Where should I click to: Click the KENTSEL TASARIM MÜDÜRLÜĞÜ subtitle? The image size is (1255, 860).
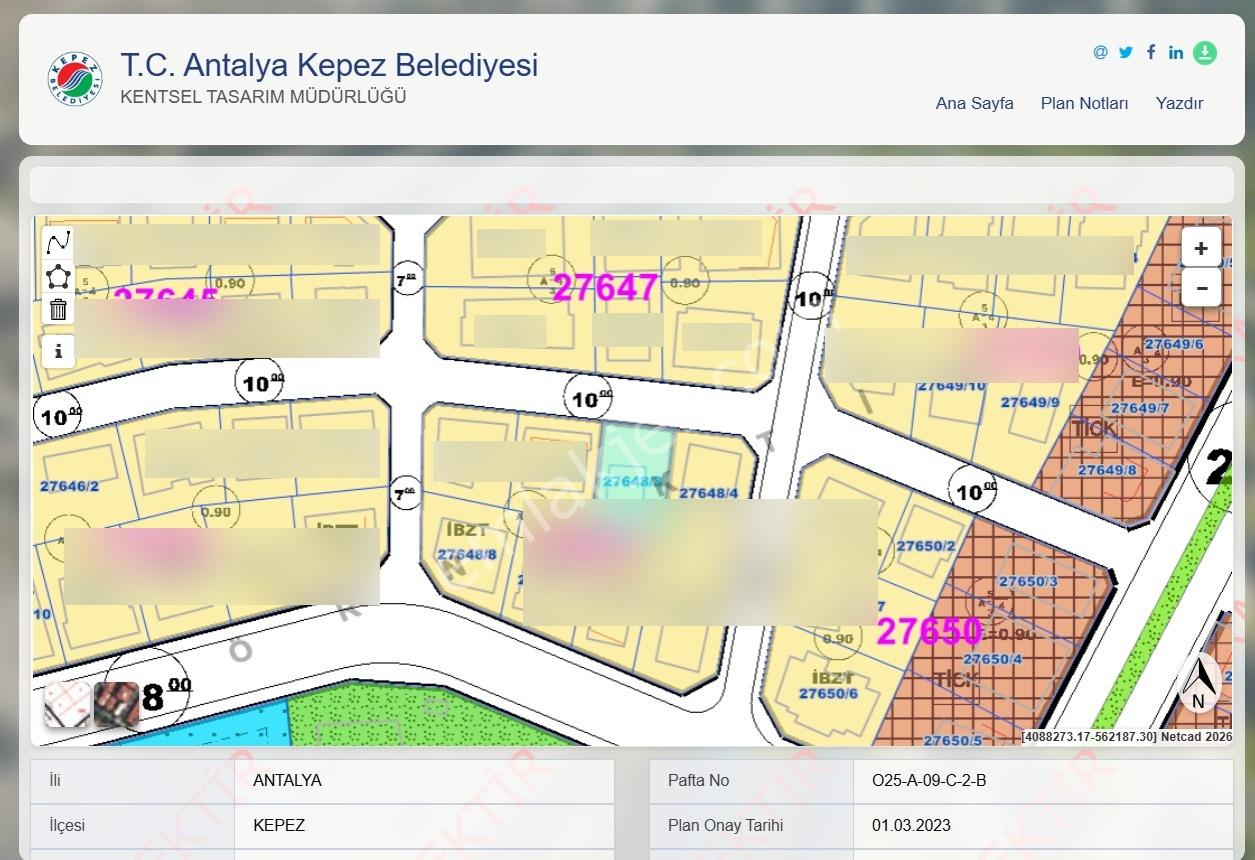tap(263, 97)
